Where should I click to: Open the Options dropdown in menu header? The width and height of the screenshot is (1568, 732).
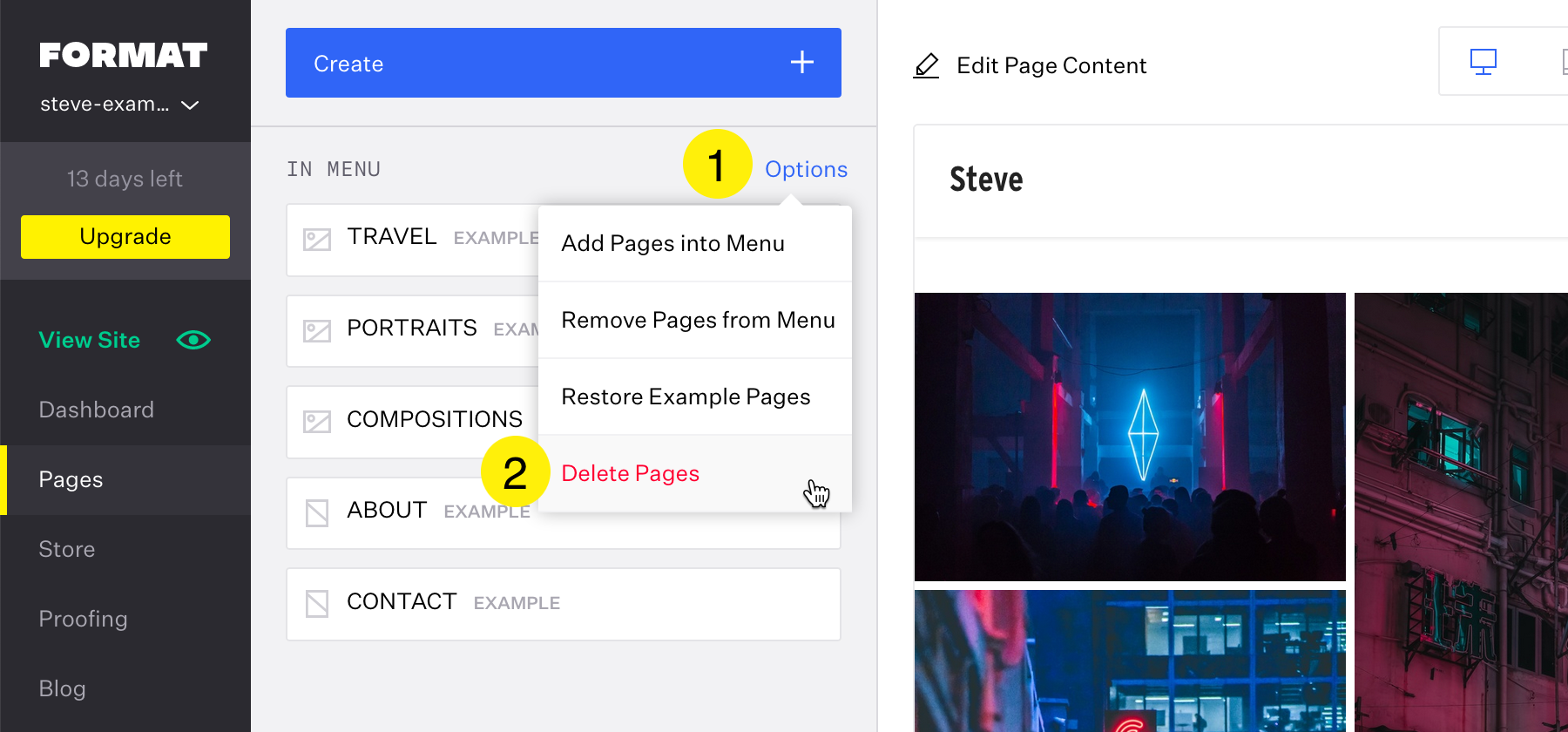[806, 169]
